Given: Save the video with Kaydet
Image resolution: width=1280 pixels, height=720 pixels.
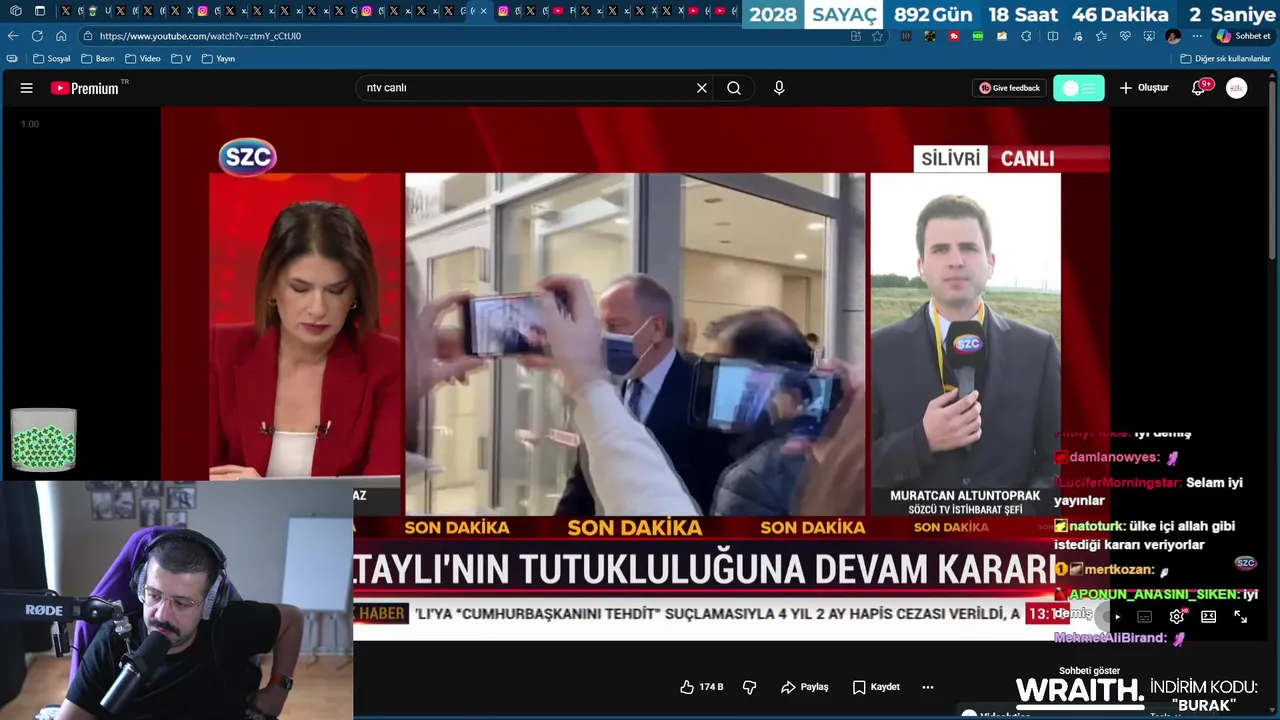Looking at the screenshot, I should pyautogui.click(x=876, y=687).
